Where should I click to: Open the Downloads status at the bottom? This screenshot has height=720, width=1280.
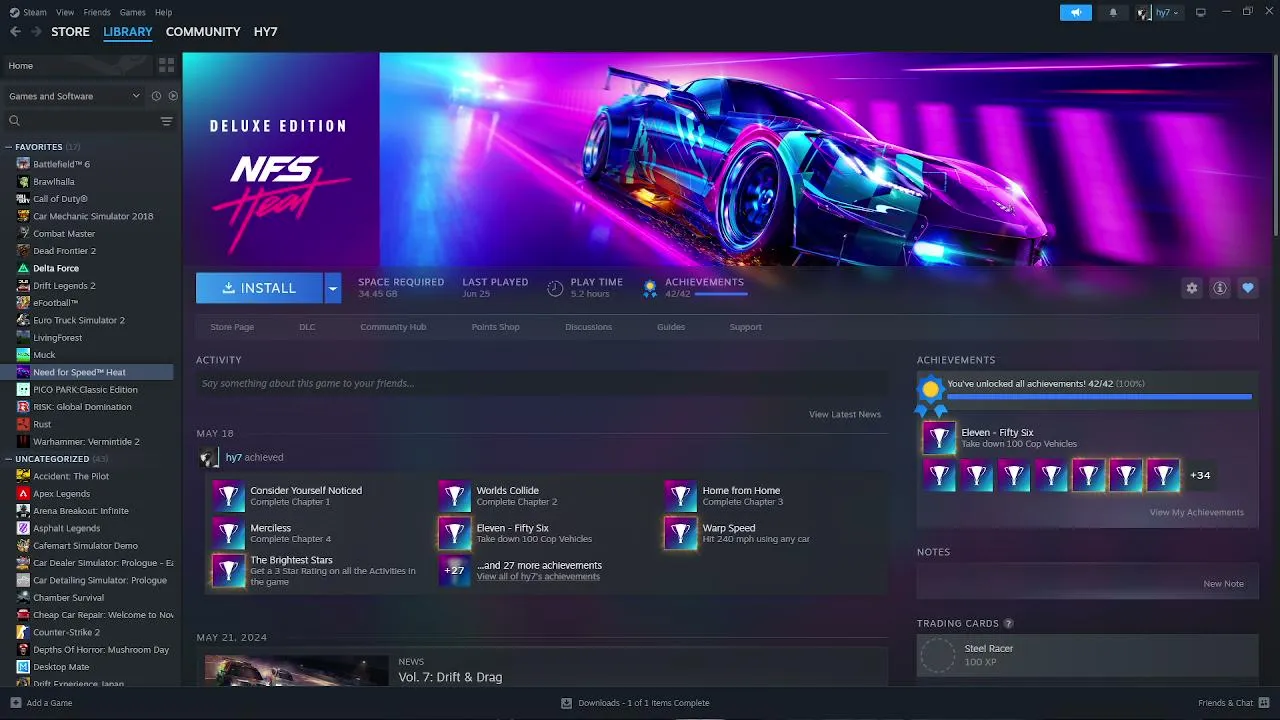pyautogui.click(x=636, y=703)
